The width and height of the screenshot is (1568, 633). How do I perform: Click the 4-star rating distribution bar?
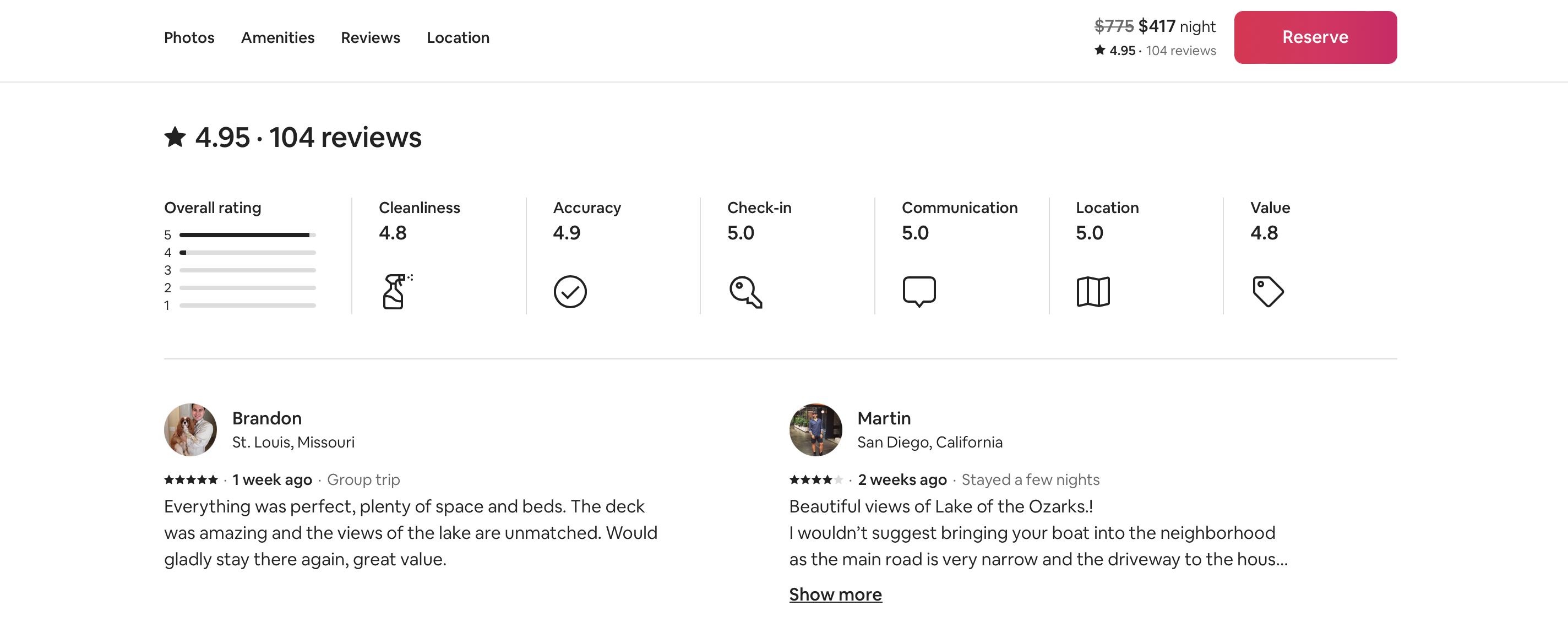(247, 253)
